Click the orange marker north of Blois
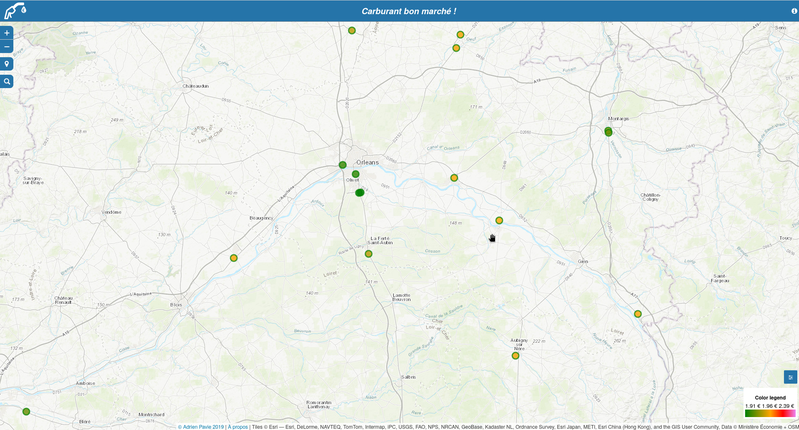Image resolution: width=799 pixels, height=430 pixels. pos(234,258)
